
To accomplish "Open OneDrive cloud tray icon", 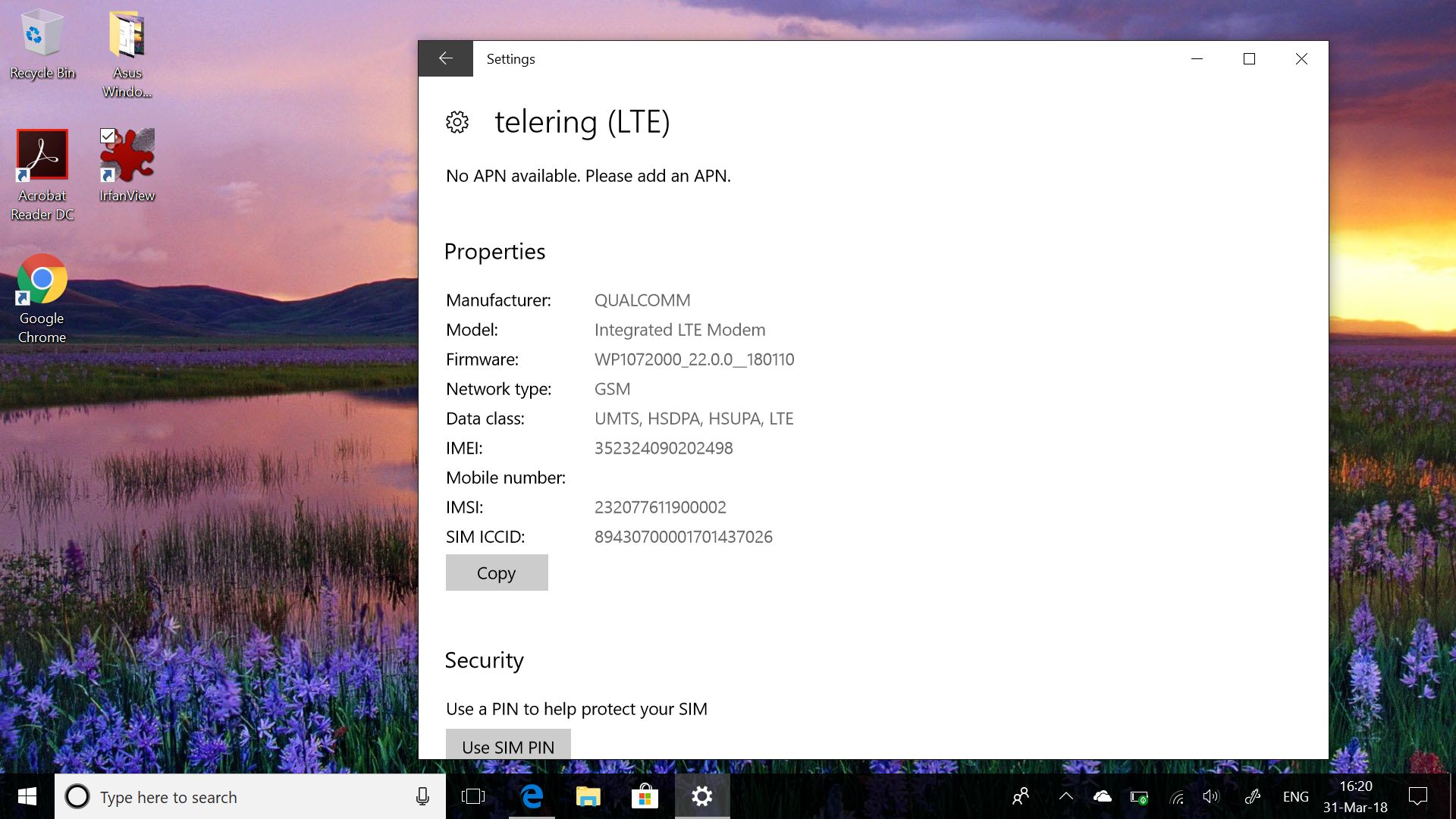I will point(1102,796).
